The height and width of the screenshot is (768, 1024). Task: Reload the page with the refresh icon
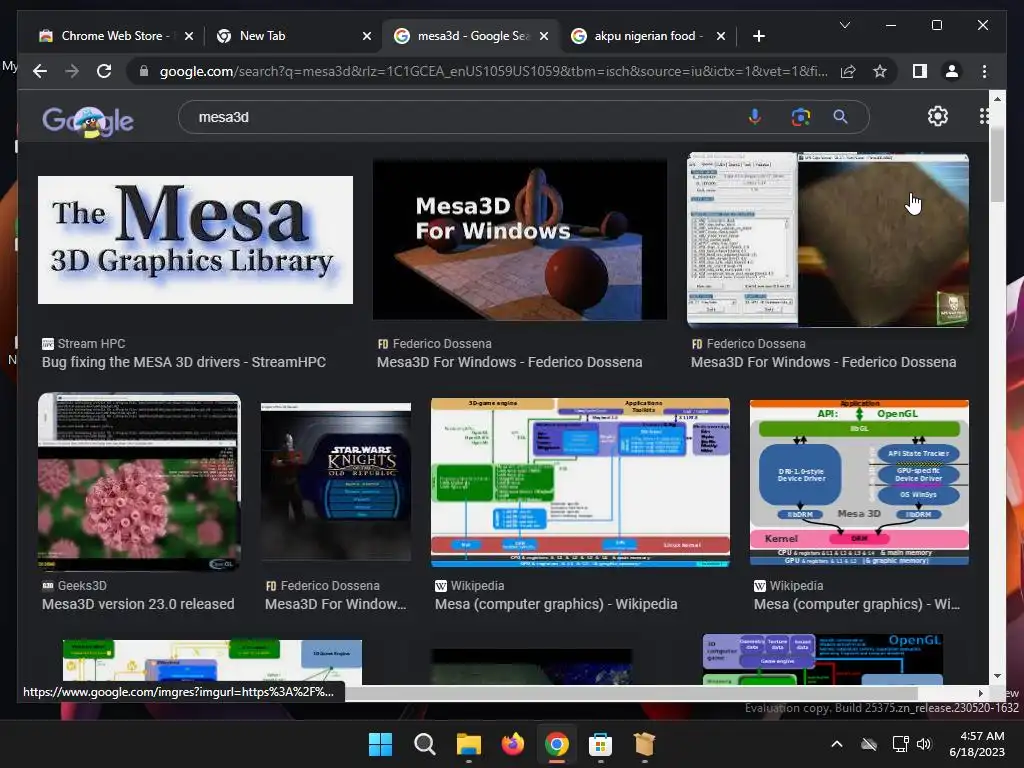(104, 71)
